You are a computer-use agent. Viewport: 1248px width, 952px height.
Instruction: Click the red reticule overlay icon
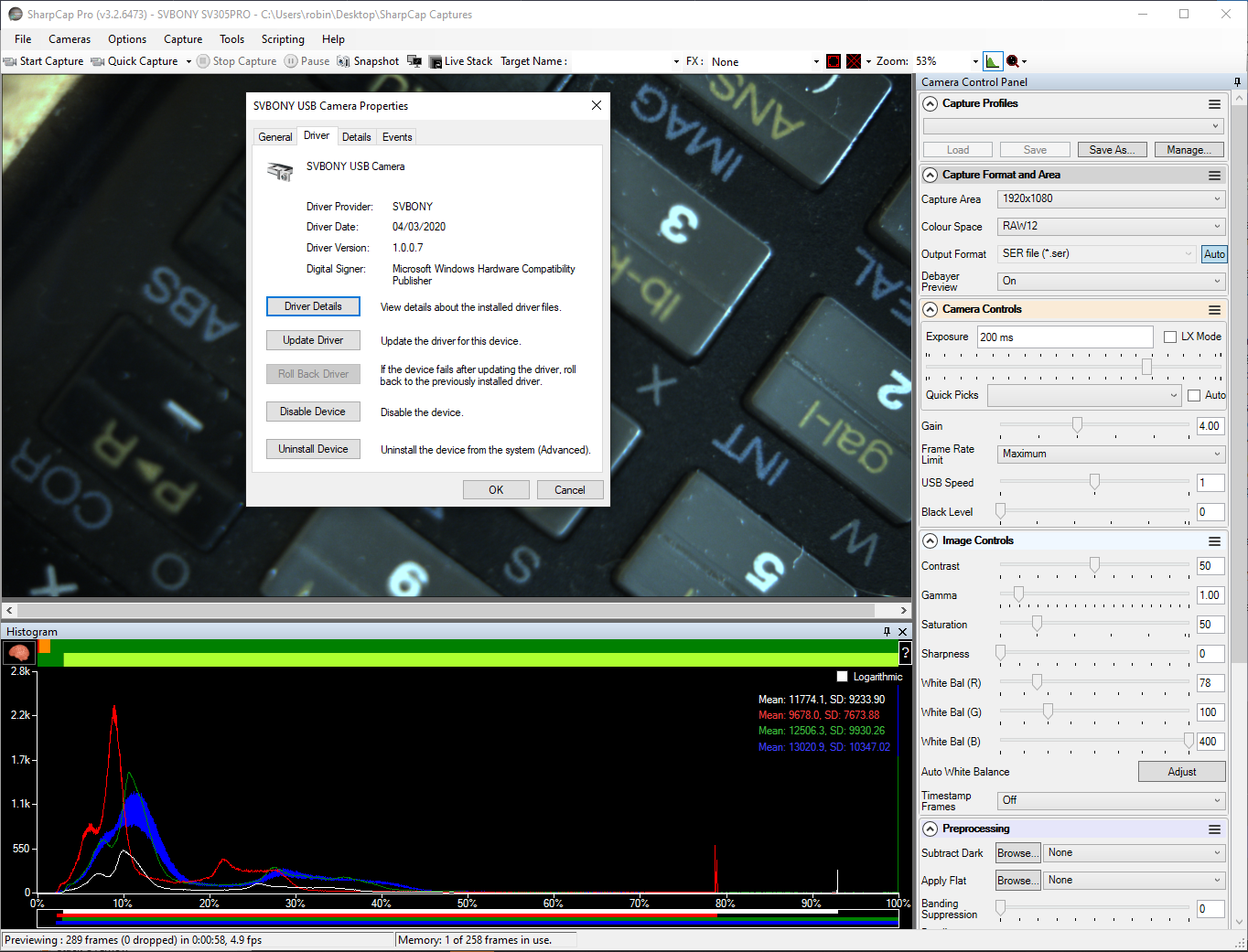(x=834, y=61)
